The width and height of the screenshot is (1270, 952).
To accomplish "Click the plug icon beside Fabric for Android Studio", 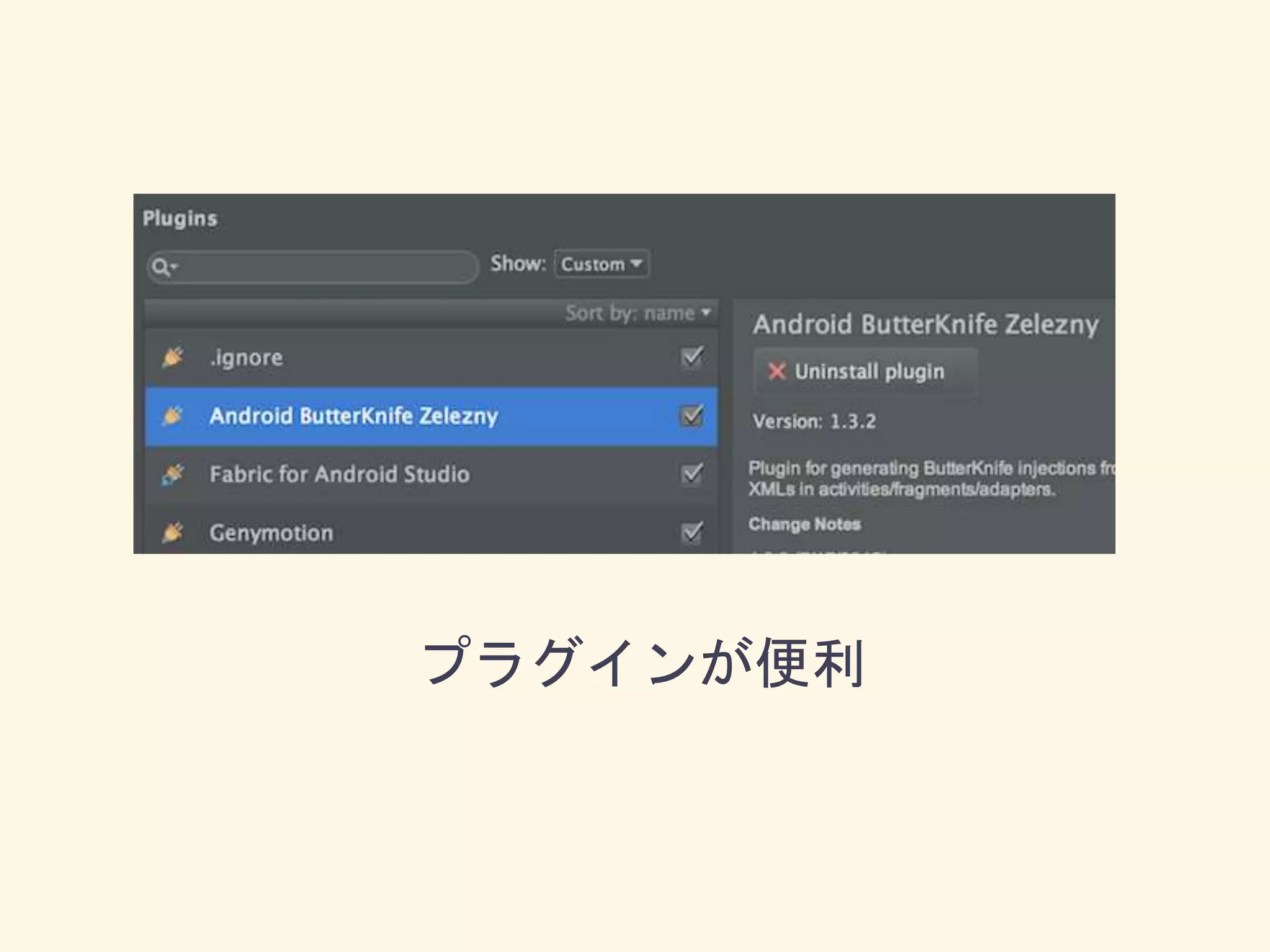I will coord(173,474).
